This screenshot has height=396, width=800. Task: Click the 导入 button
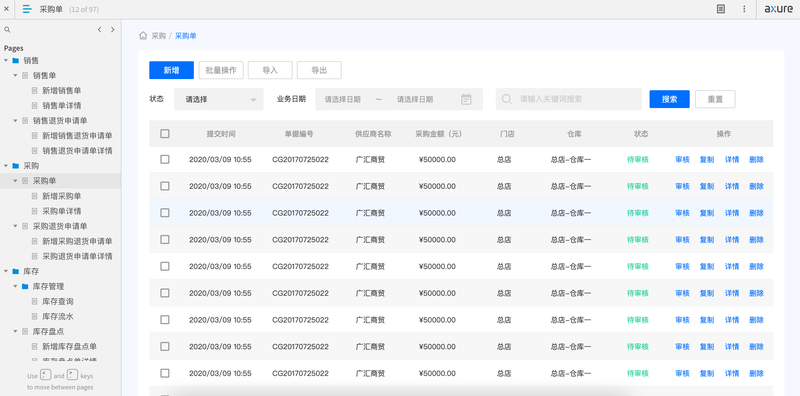270,70
